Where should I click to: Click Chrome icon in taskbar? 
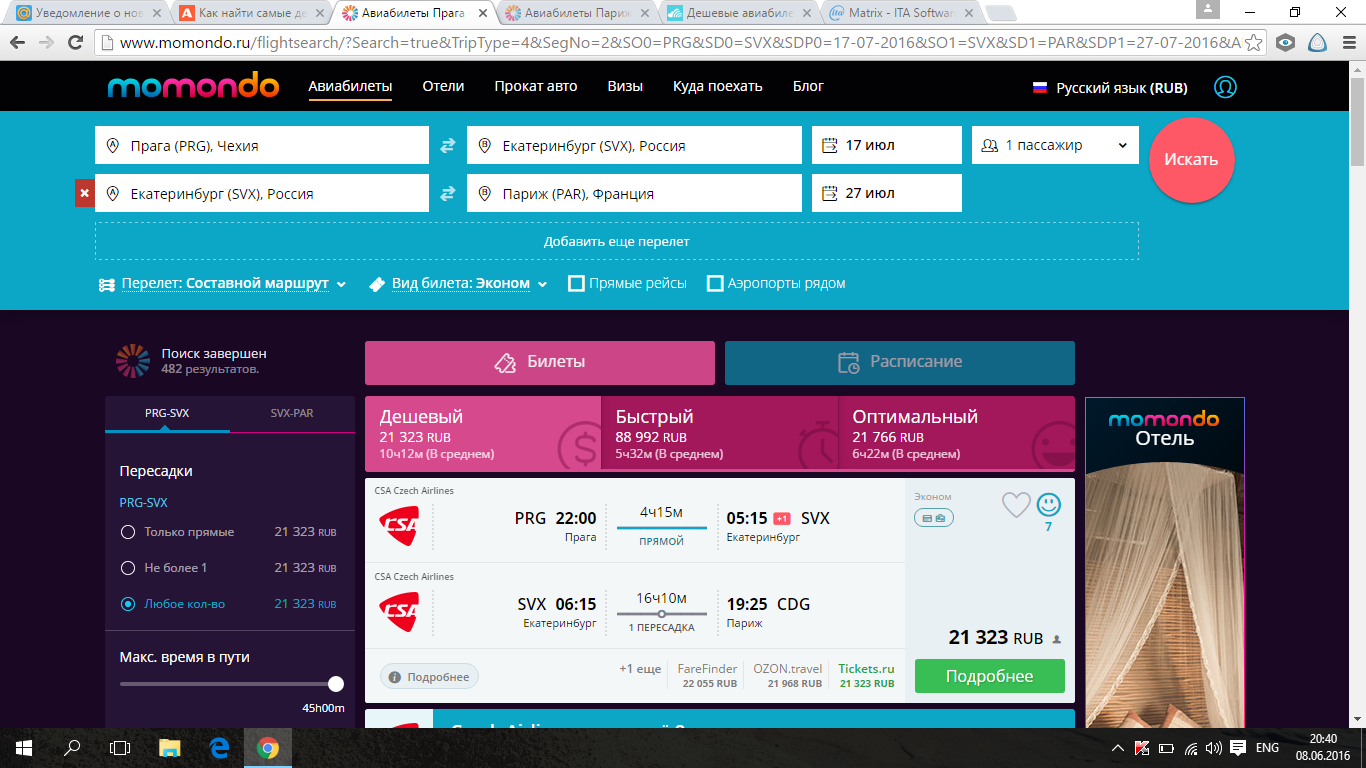267,747
